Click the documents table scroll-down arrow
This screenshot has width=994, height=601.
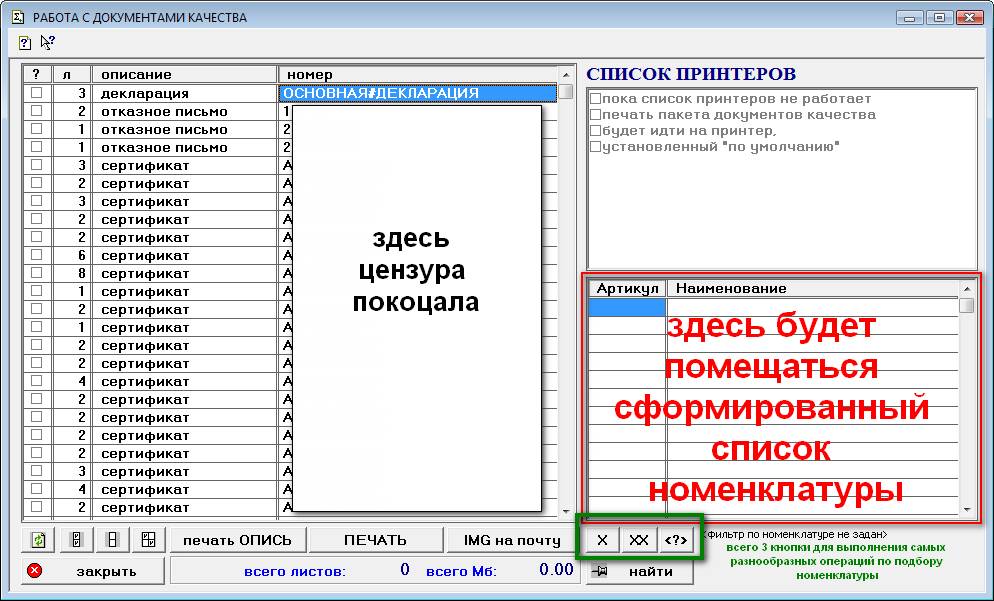[x=566, y=510]
